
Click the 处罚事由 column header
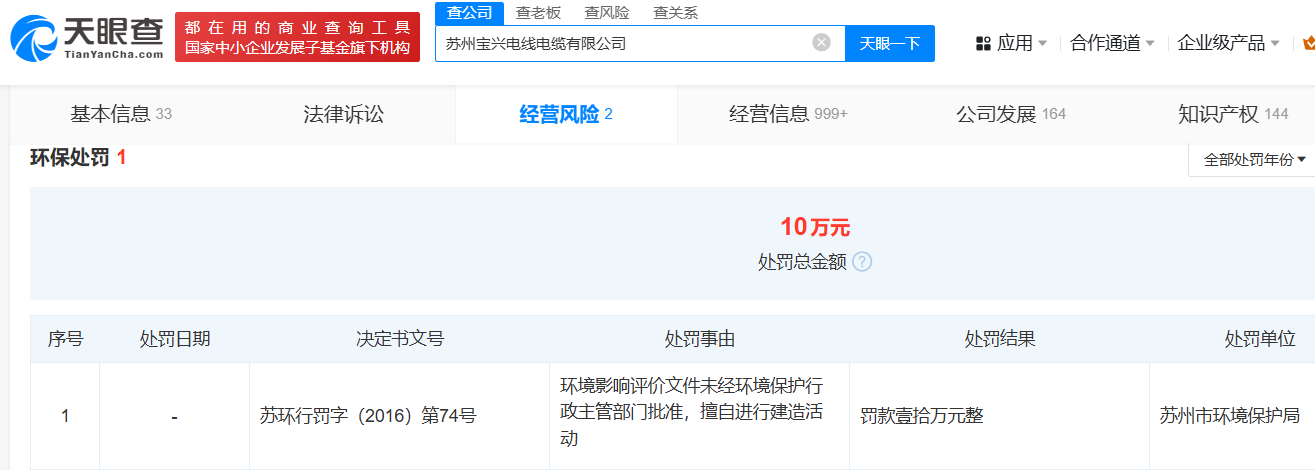(x=700, y=339)
